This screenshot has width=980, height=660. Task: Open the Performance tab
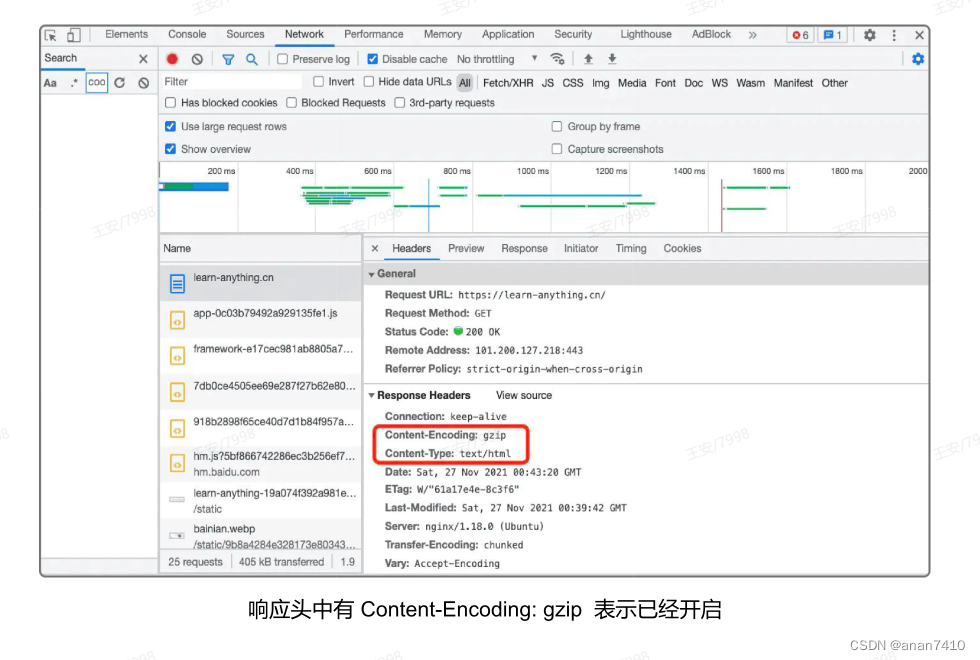coord(374,34)
